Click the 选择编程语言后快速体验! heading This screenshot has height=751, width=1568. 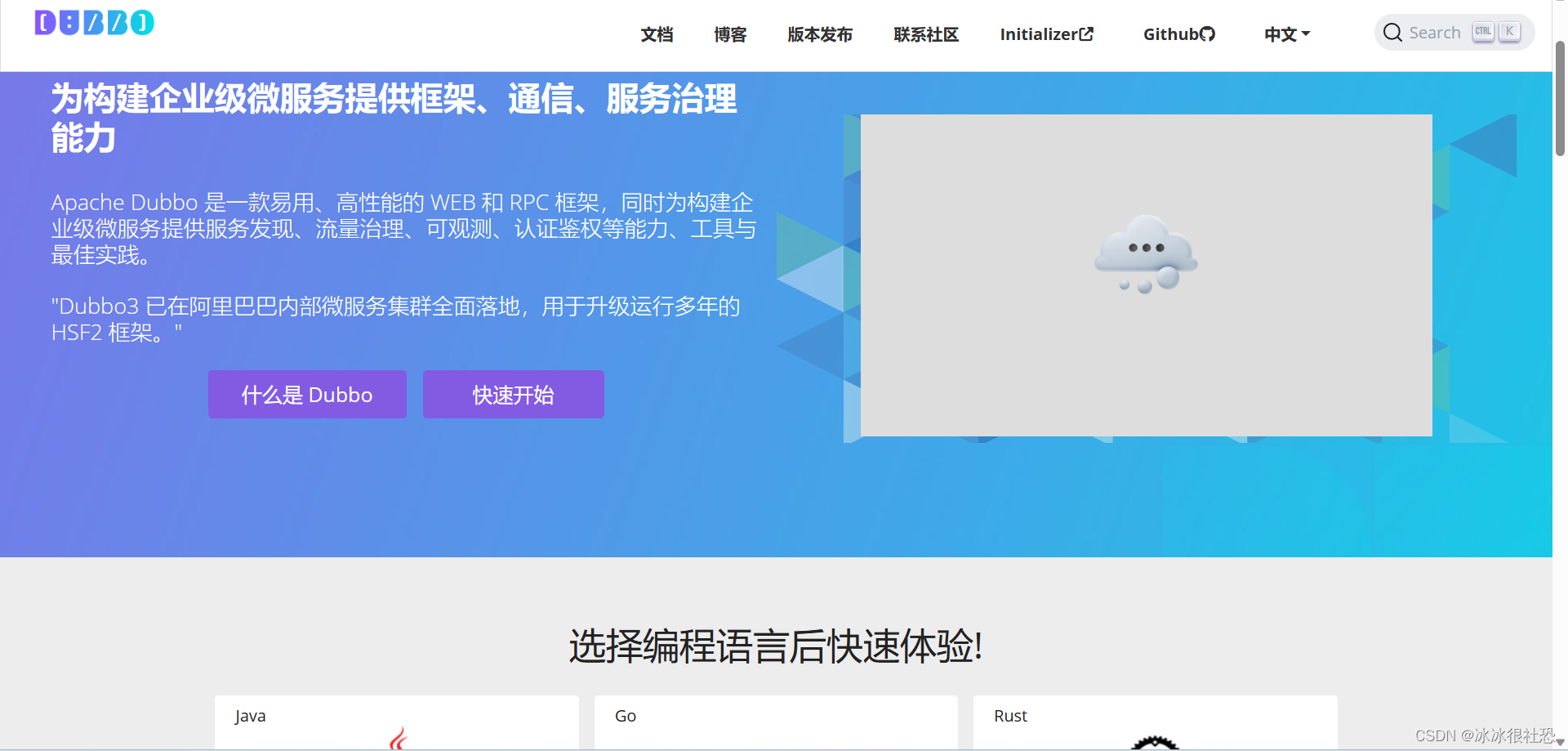(776, 646)
